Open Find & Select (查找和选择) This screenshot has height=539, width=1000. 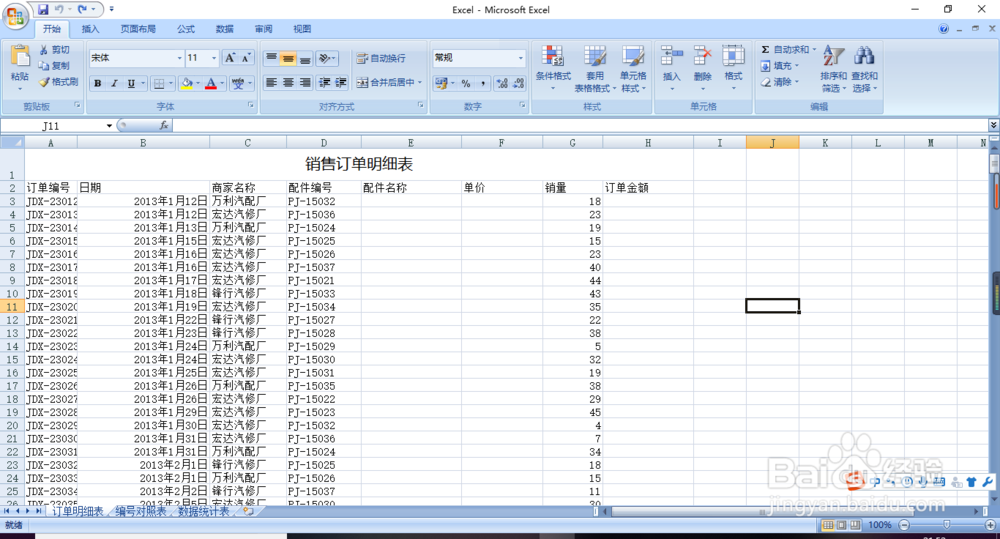click(864, 68)
